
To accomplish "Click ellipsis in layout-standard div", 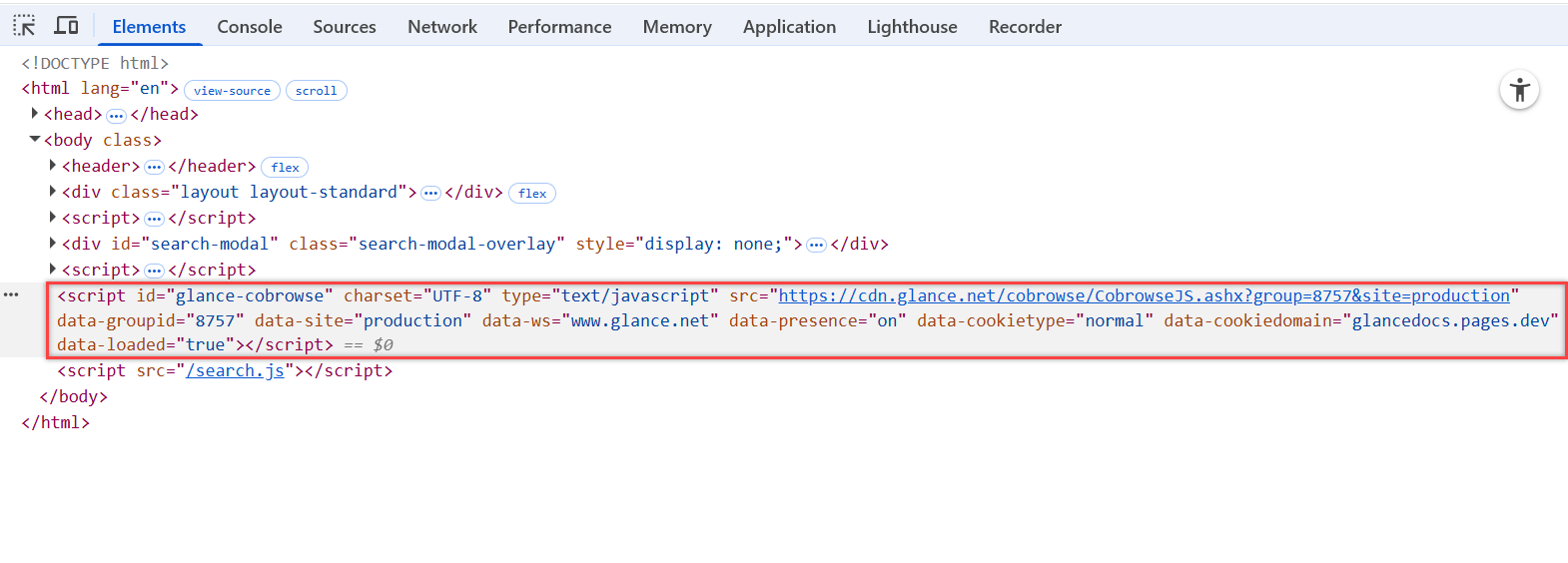I will pyautogui.click(x=430, y=194).
